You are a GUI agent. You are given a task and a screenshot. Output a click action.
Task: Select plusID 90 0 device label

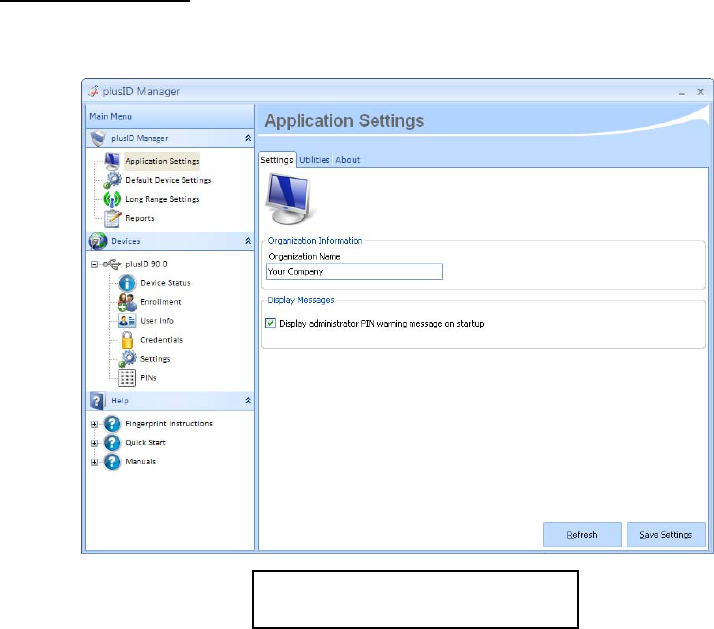pyautogui.click(x=146, y=264)
